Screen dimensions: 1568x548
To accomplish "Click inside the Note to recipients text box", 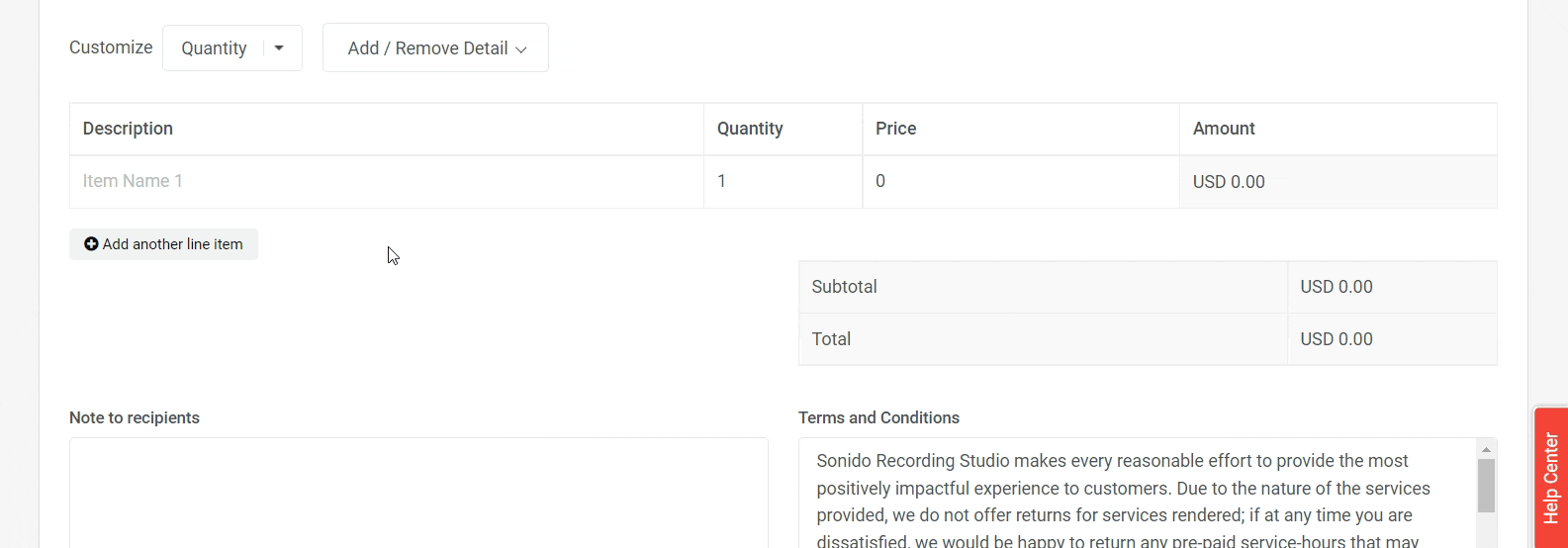I will click(x=418, y=493).
